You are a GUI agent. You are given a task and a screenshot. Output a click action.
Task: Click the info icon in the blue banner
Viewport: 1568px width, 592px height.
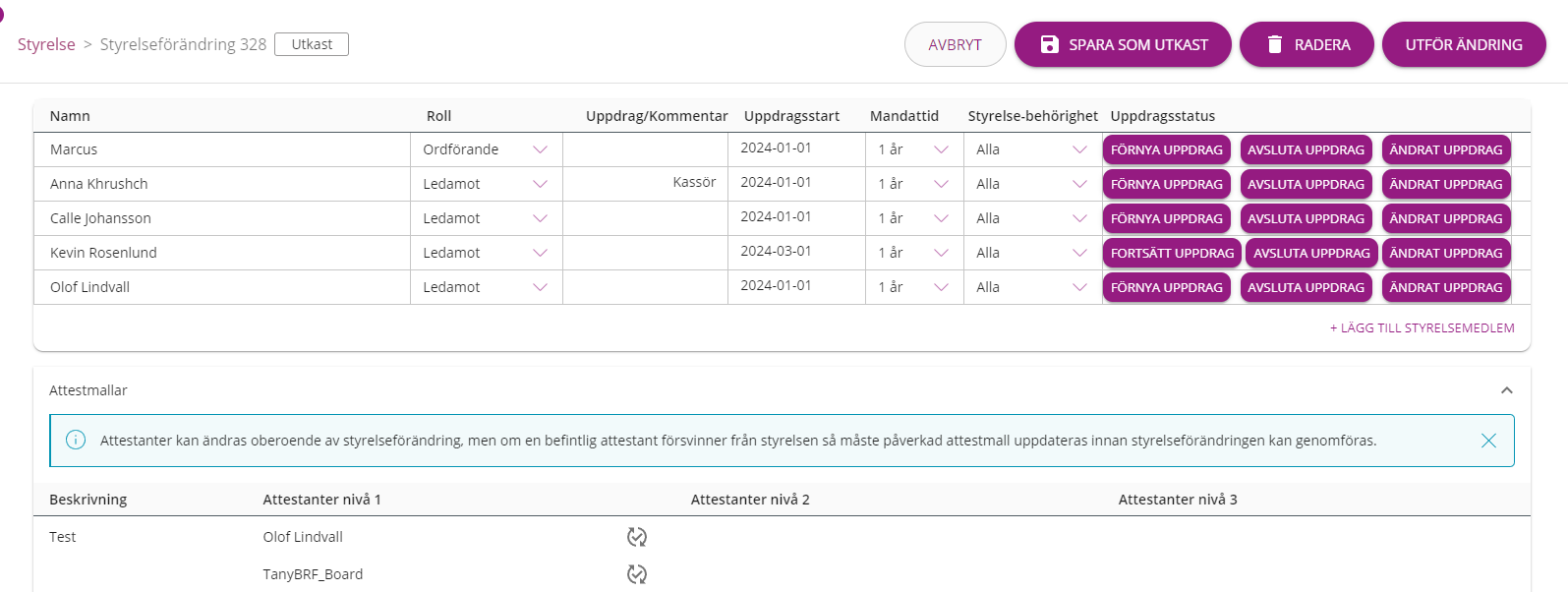76,440
